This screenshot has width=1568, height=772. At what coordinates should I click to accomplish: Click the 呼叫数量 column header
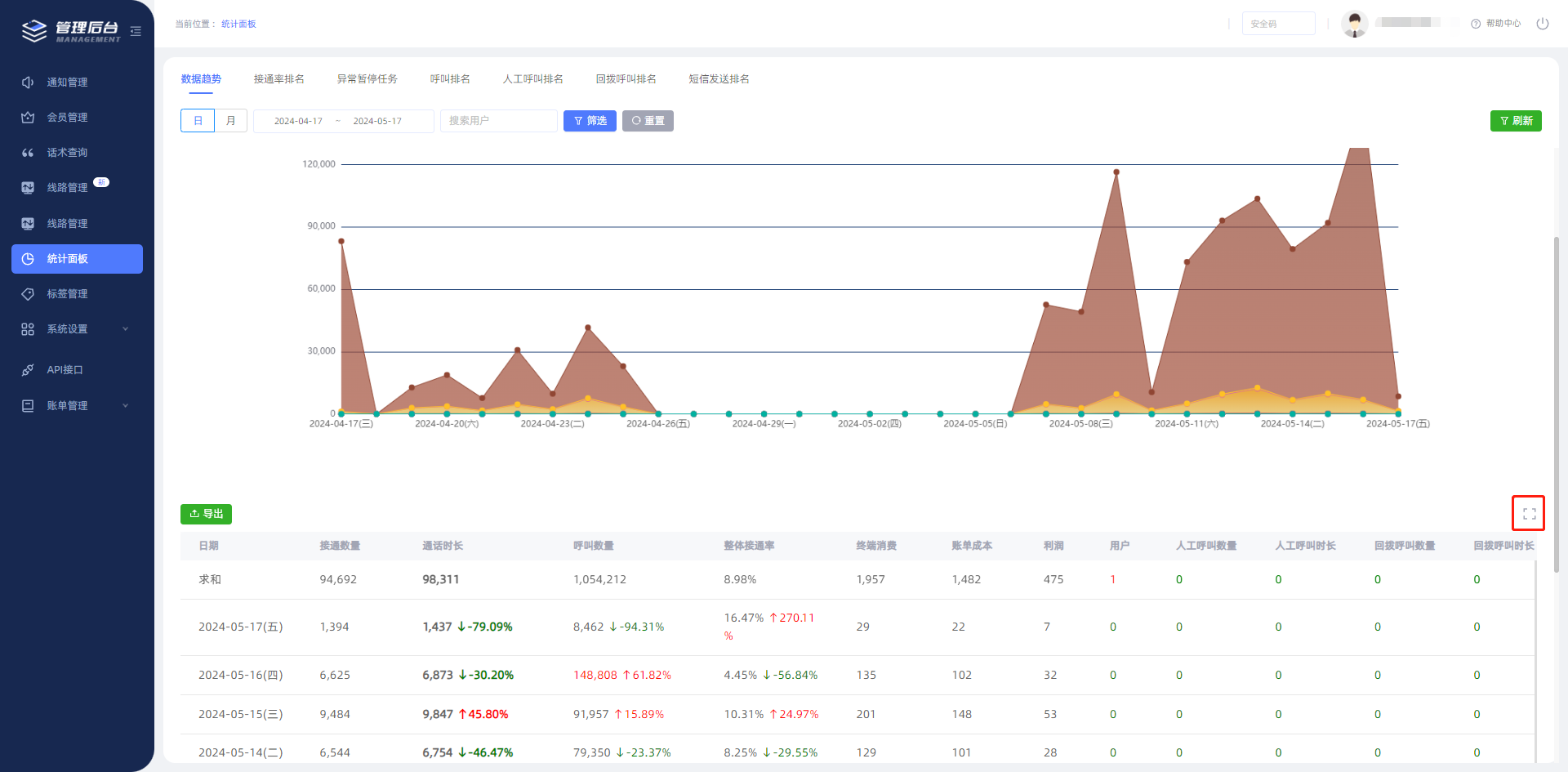click(594, 546)
